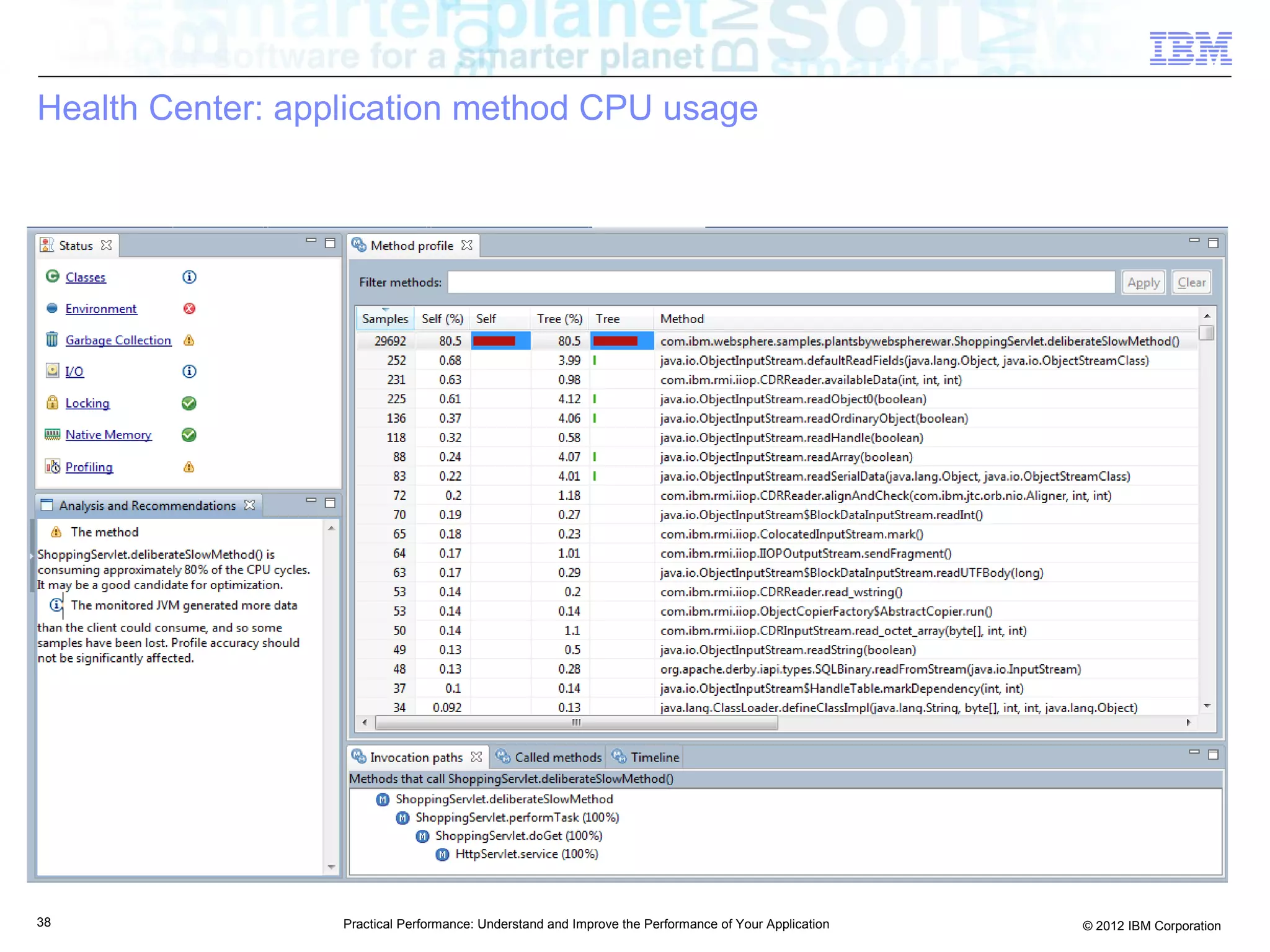The image size is (1270, 952).
Task: Switch to the Timeline tab
Action: pyautogui.click(x=646, y=757)
